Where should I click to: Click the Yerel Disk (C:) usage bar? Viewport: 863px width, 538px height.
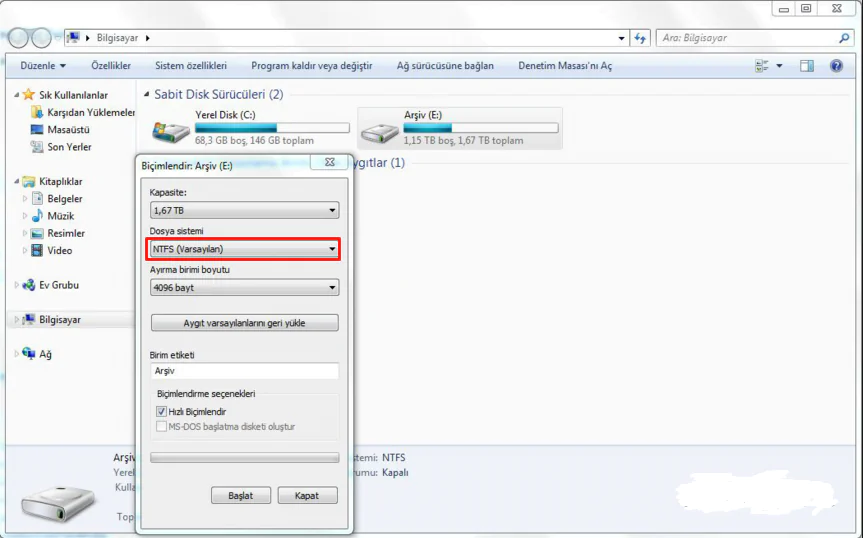[x=272, y=128]
